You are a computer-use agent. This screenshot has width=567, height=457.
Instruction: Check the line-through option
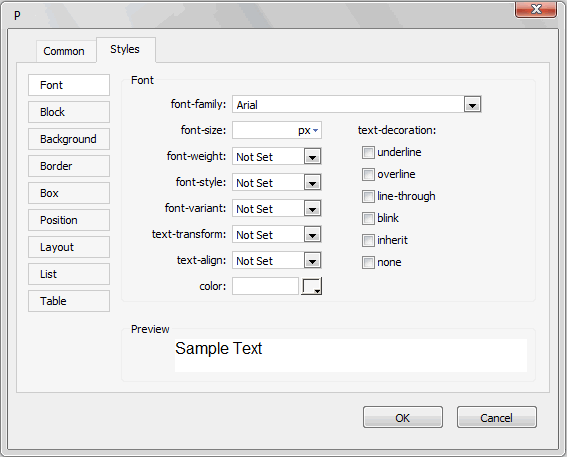(x=368, y=197)
